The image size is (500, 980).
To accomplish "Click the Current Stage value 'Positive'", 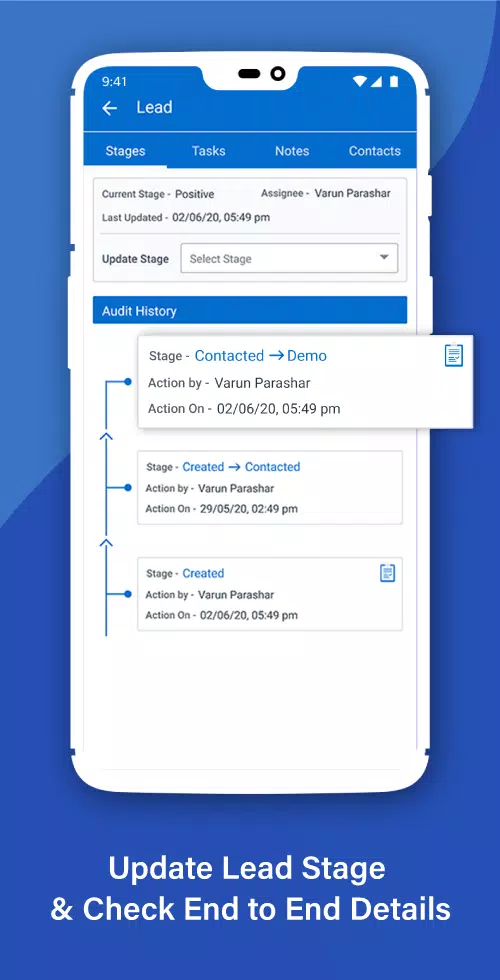I will (x=194, y=194).
